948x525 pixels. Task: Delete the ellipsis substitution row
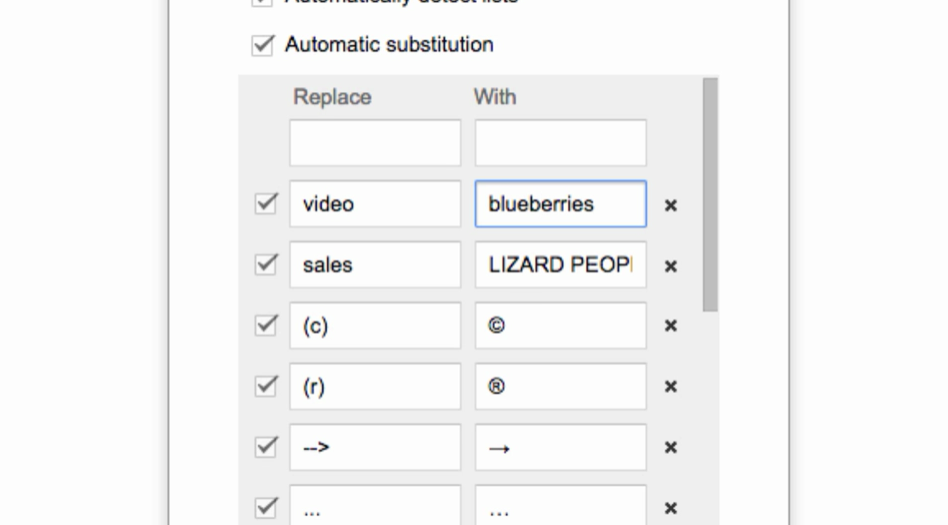(x=671, y=508)
